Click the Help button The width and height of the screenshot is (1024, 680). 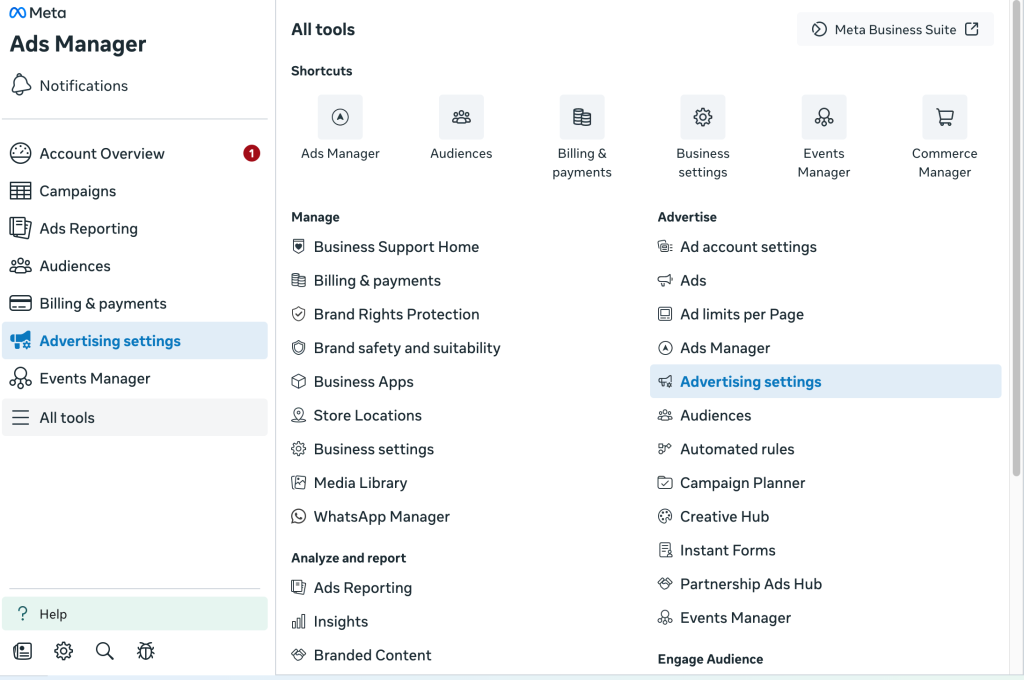pos(44,613)
